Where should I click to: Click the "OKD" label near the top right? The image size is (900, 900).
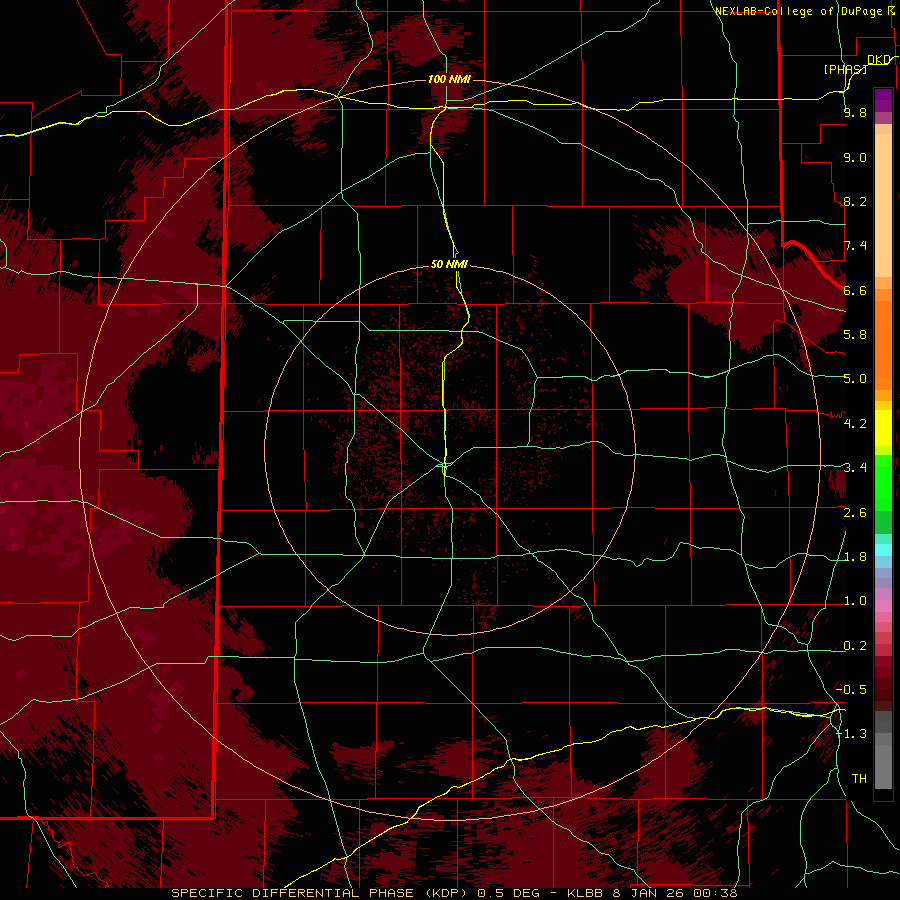coord(879,60)
